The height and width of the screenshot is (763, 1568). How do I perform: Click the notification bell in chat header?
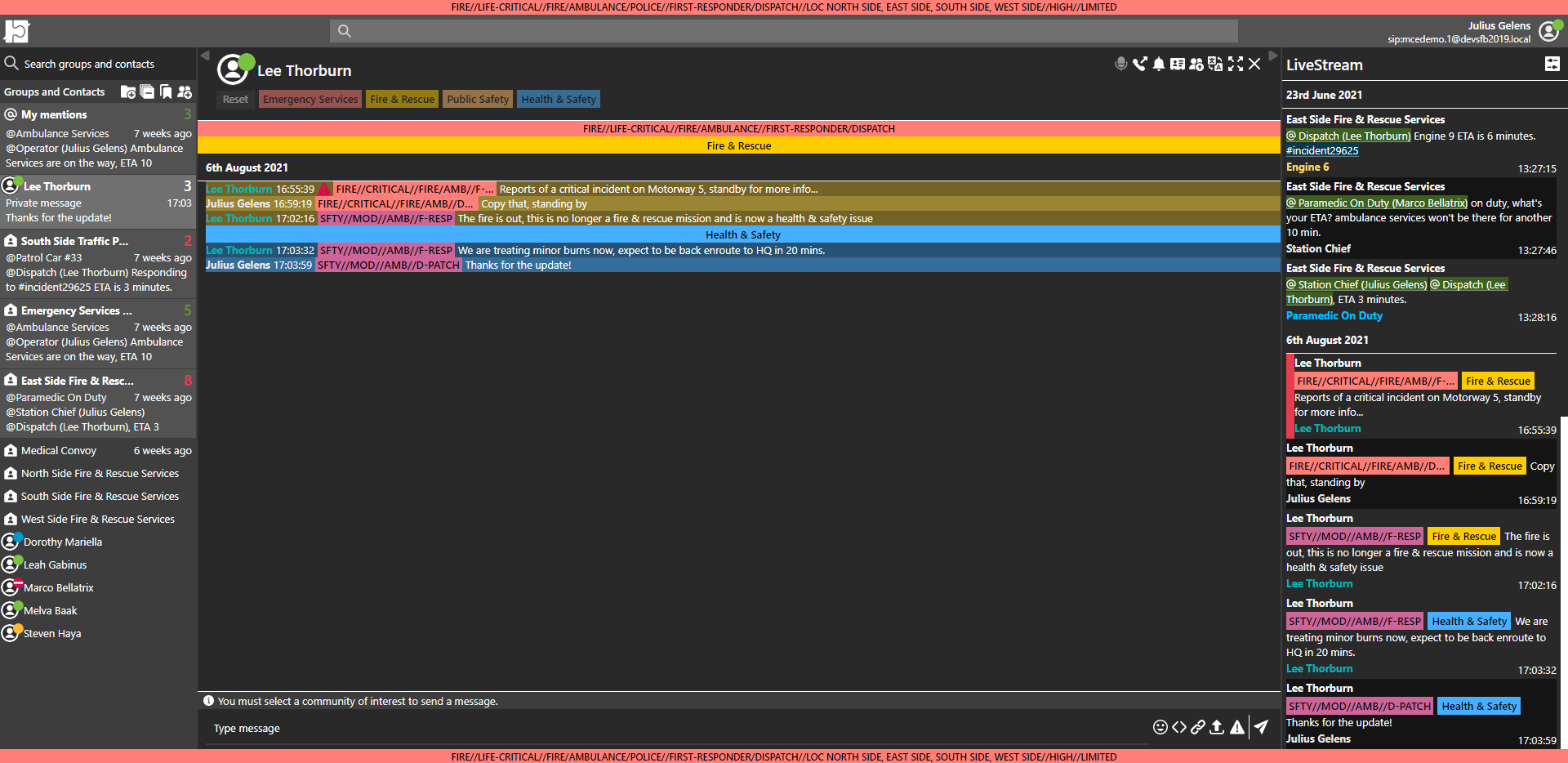[x=1159, y=64]
